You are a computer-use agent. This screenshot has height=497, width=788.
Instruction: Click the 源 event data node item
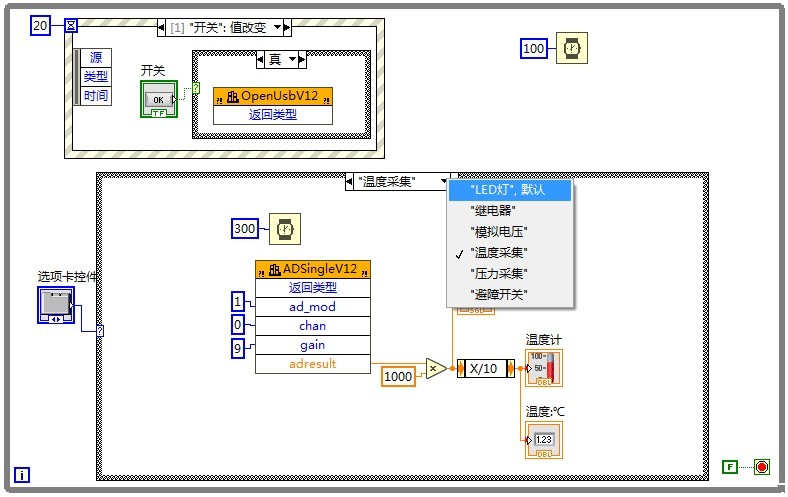(x=95, y=58)
